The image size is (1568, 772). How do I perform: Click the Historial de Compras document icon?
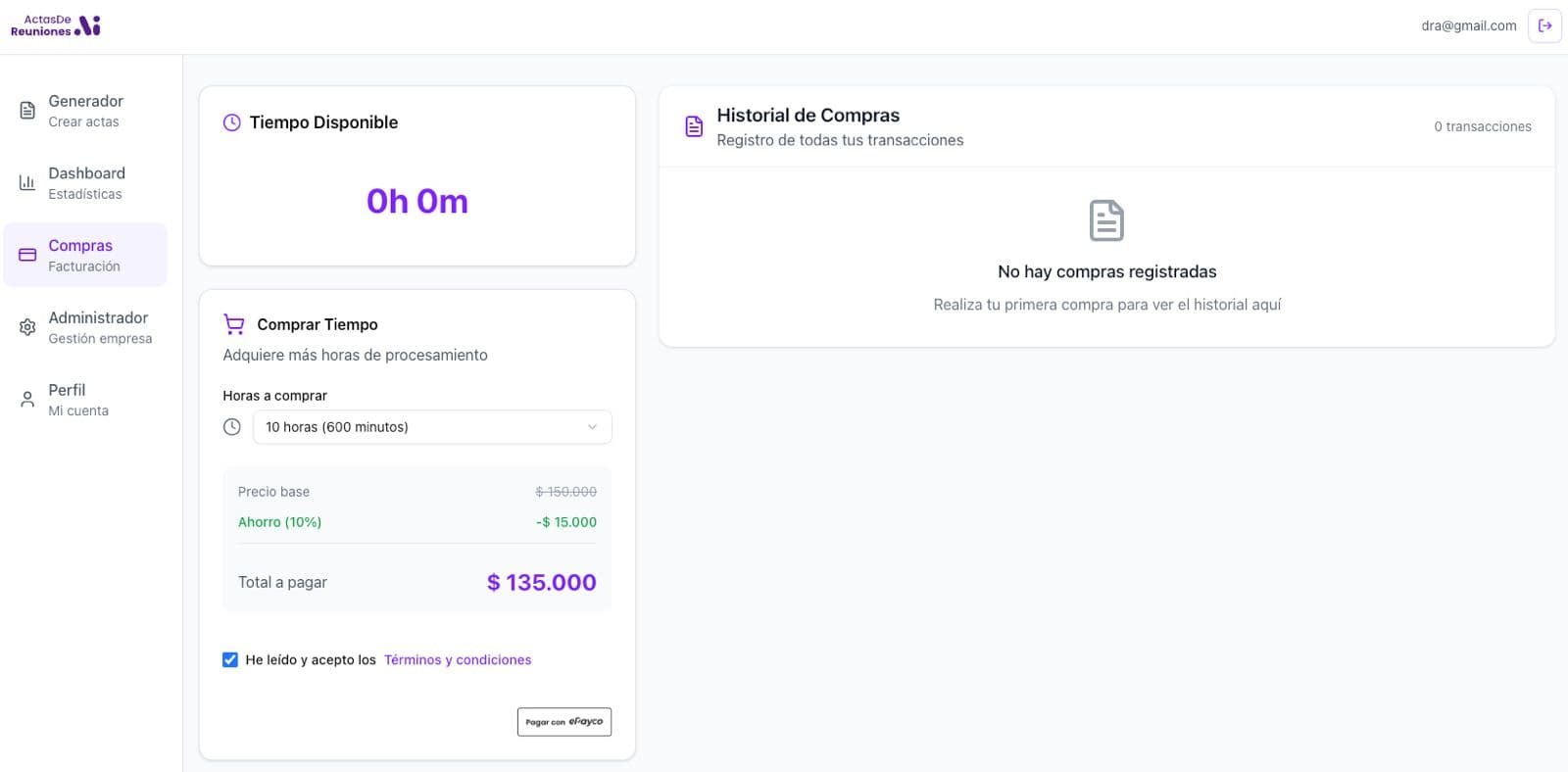694,126
